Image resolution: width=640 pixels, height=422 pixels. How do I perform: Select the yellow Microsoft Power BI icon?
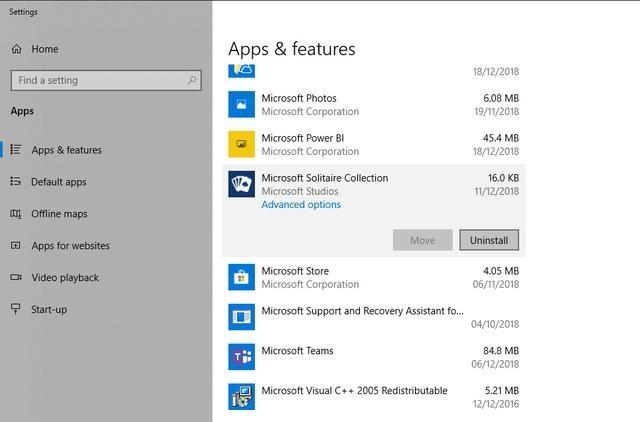[242, 144]
